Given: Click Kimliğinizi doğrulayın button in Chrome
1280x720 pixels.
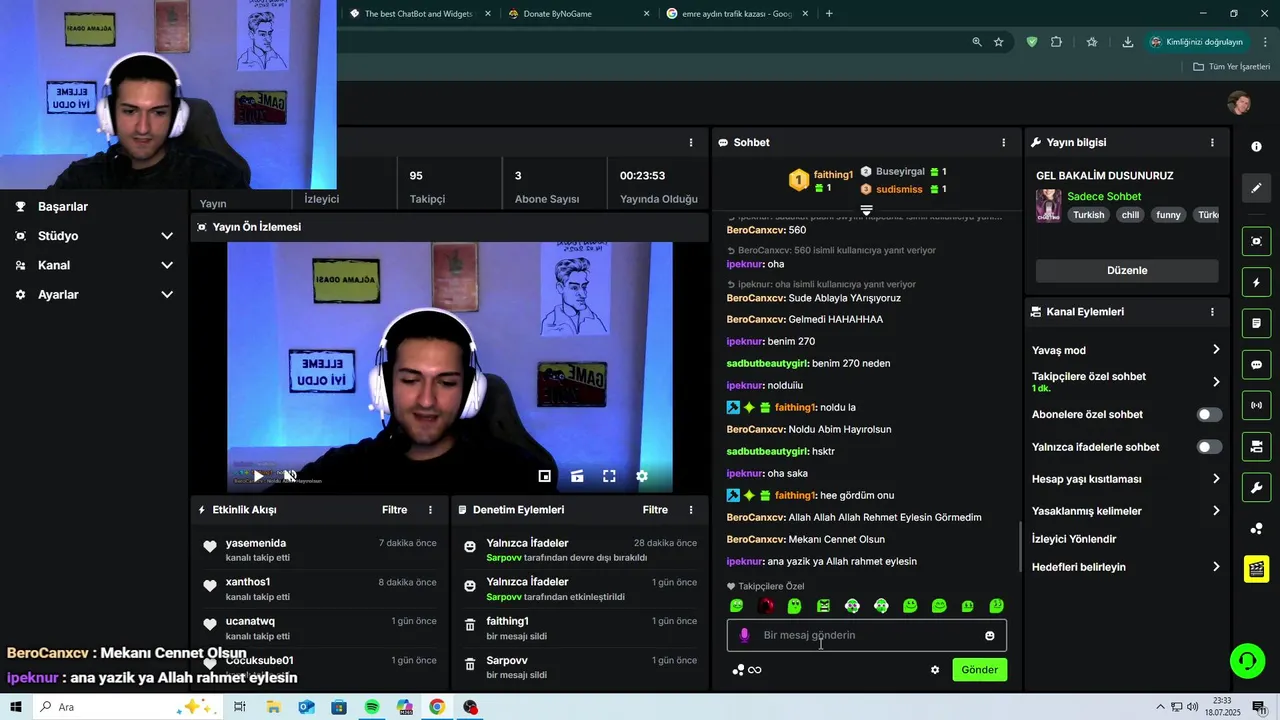Looking at the screenshot, I should (x=1196, y=42).
